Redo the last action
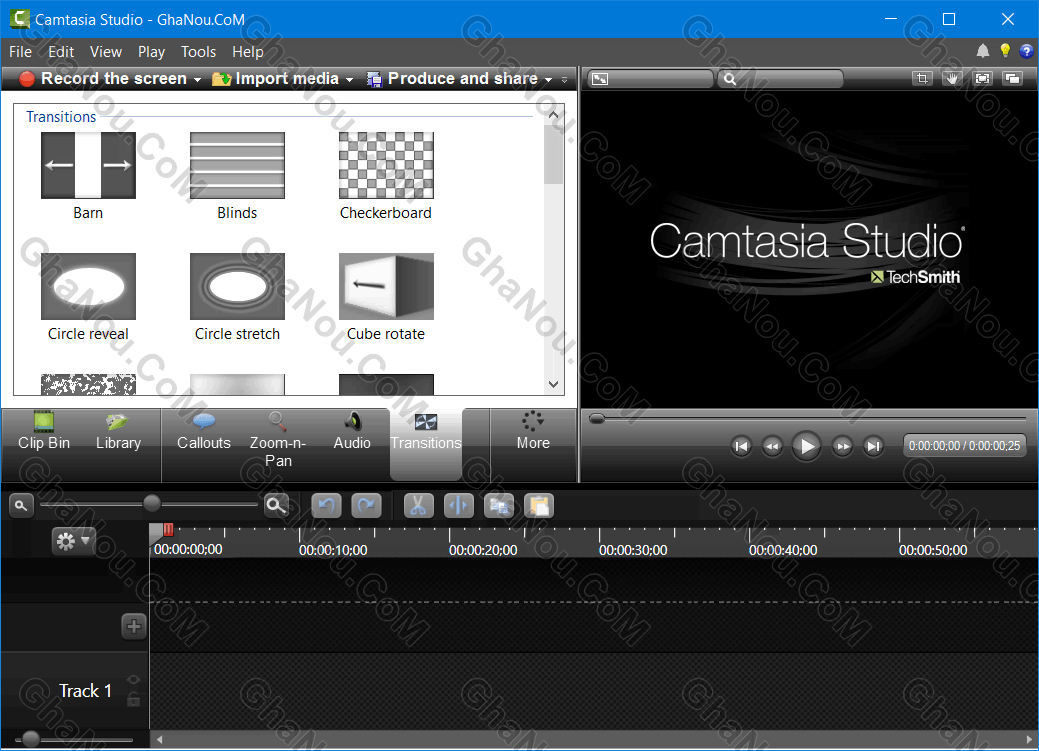This screenshot has height=751, width=1039. click(366, 506)
